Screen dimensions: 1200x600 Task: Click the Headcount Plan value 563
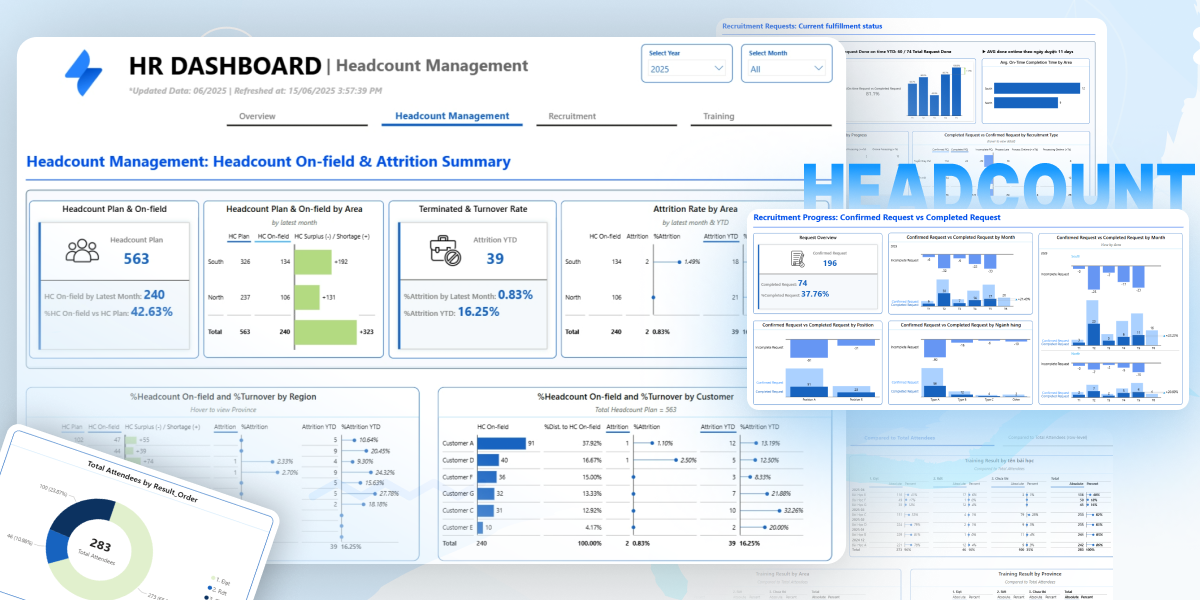(136, 259)
